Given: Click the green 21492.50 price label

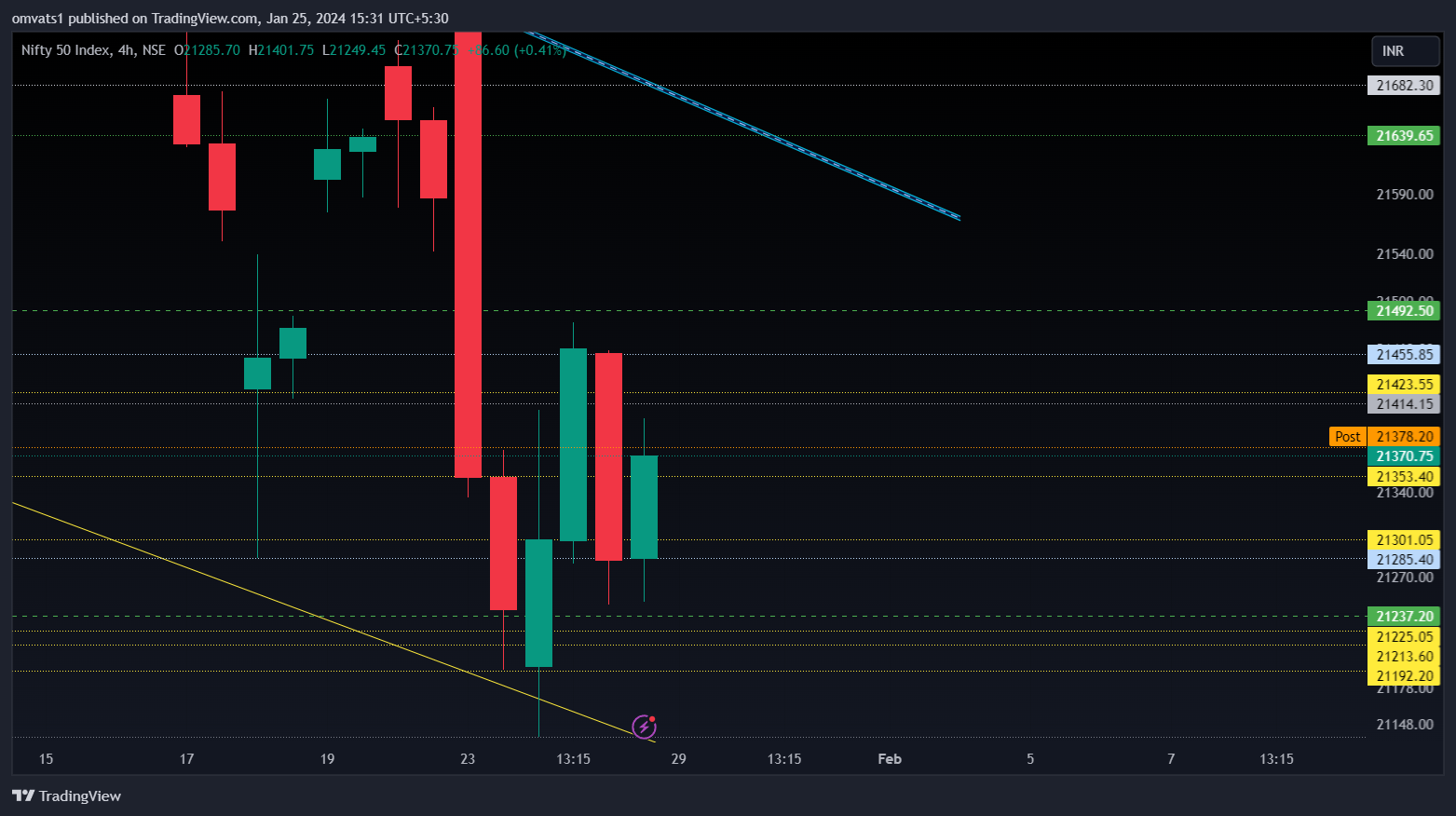Looking at the screenshot, I should click(1404, 311).
